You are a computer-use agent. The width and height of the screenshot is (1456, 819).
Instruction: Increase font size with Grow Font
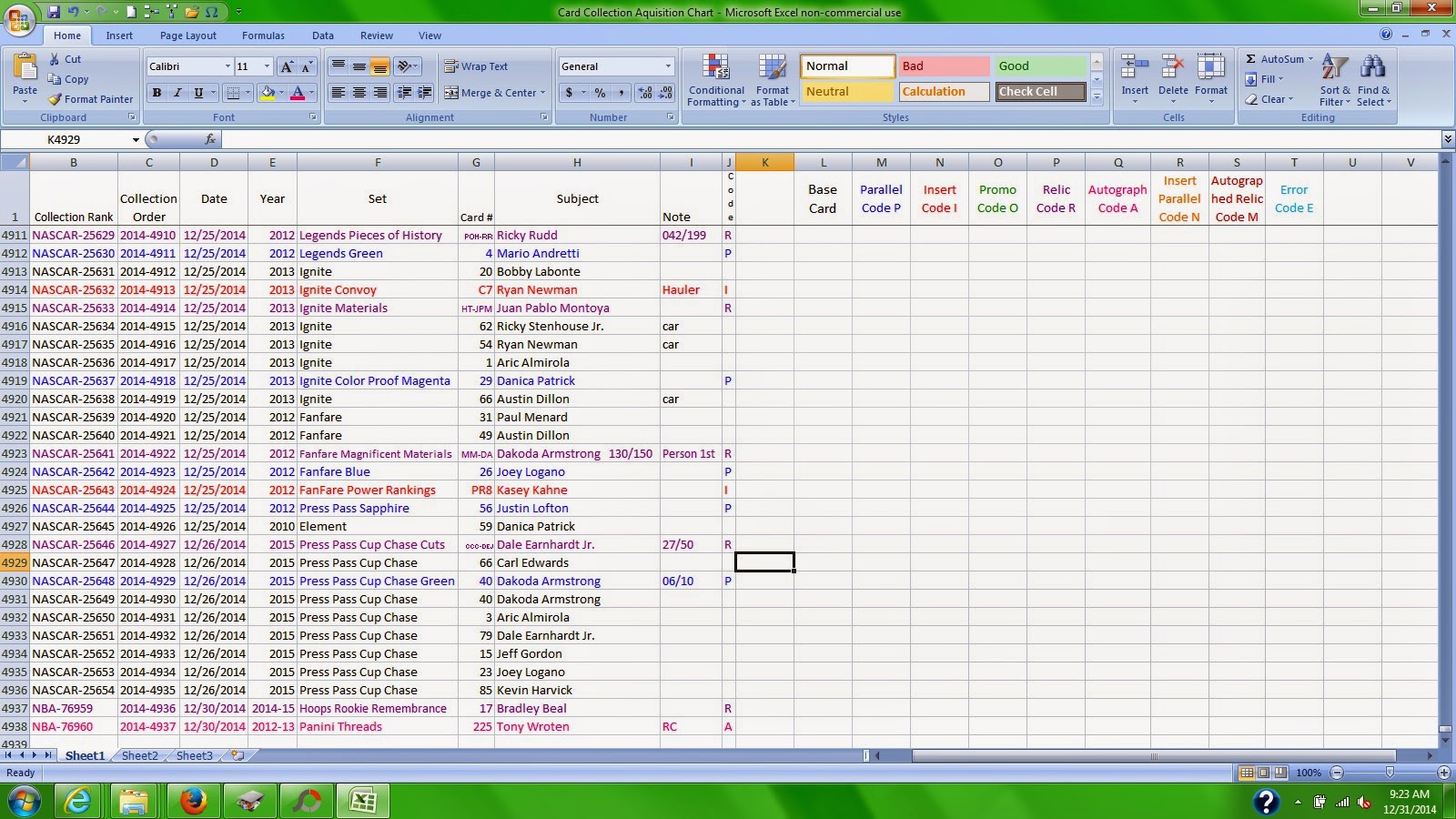[287, 66]
